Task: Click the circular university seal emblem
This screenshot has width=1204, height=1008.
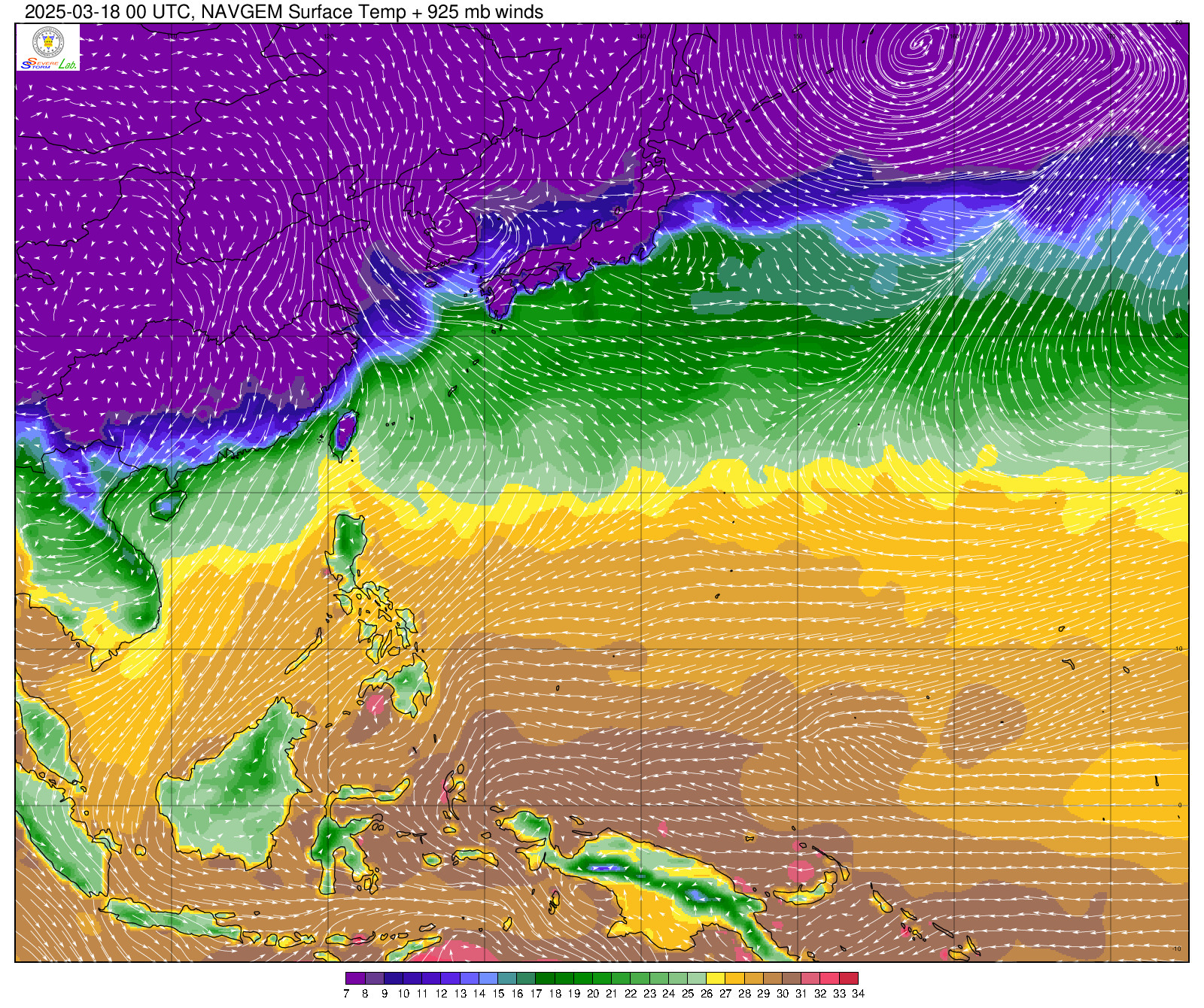Action: (48, 41)
